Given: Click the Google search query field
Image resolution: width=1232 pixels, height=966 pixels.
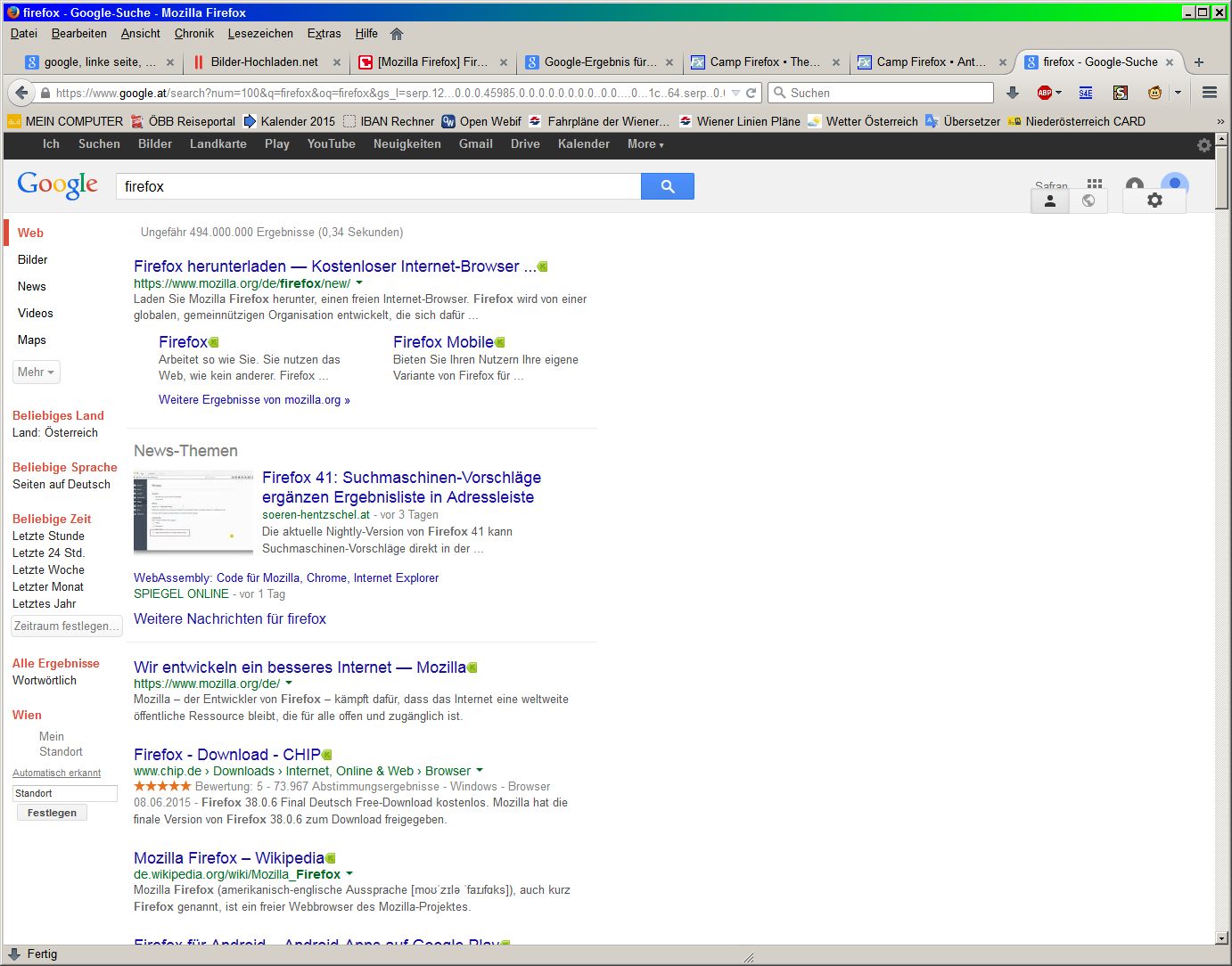Looking at the screenshot, I should tap(378, 186).
